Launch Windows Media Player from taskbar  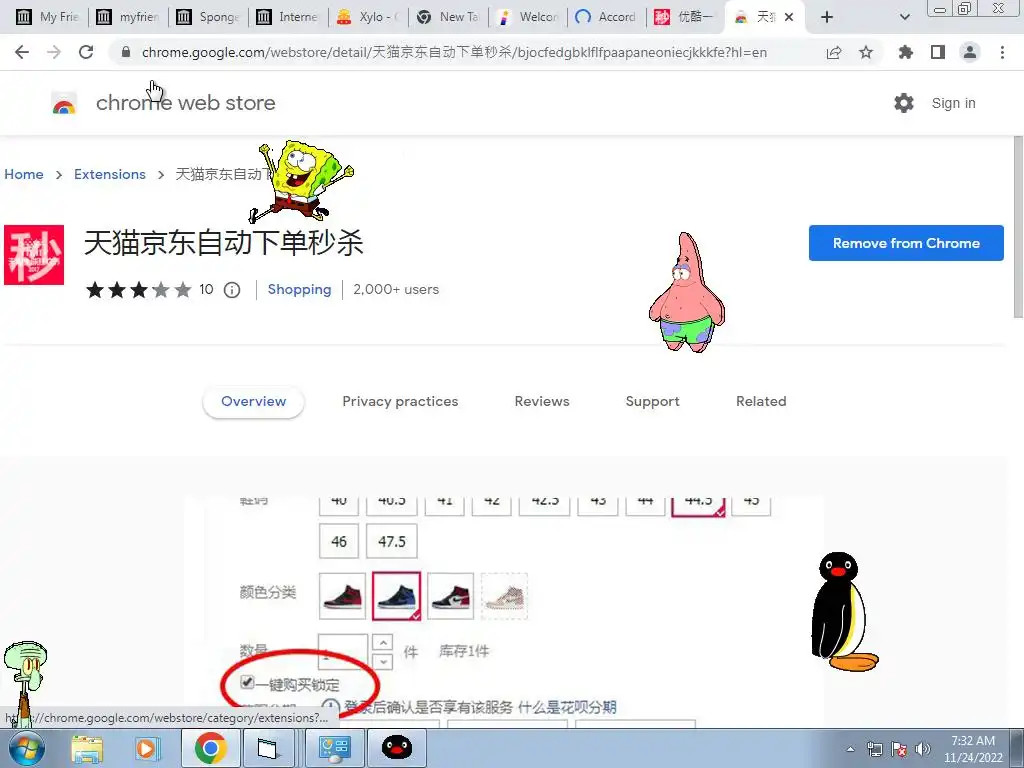pos(146,748)
